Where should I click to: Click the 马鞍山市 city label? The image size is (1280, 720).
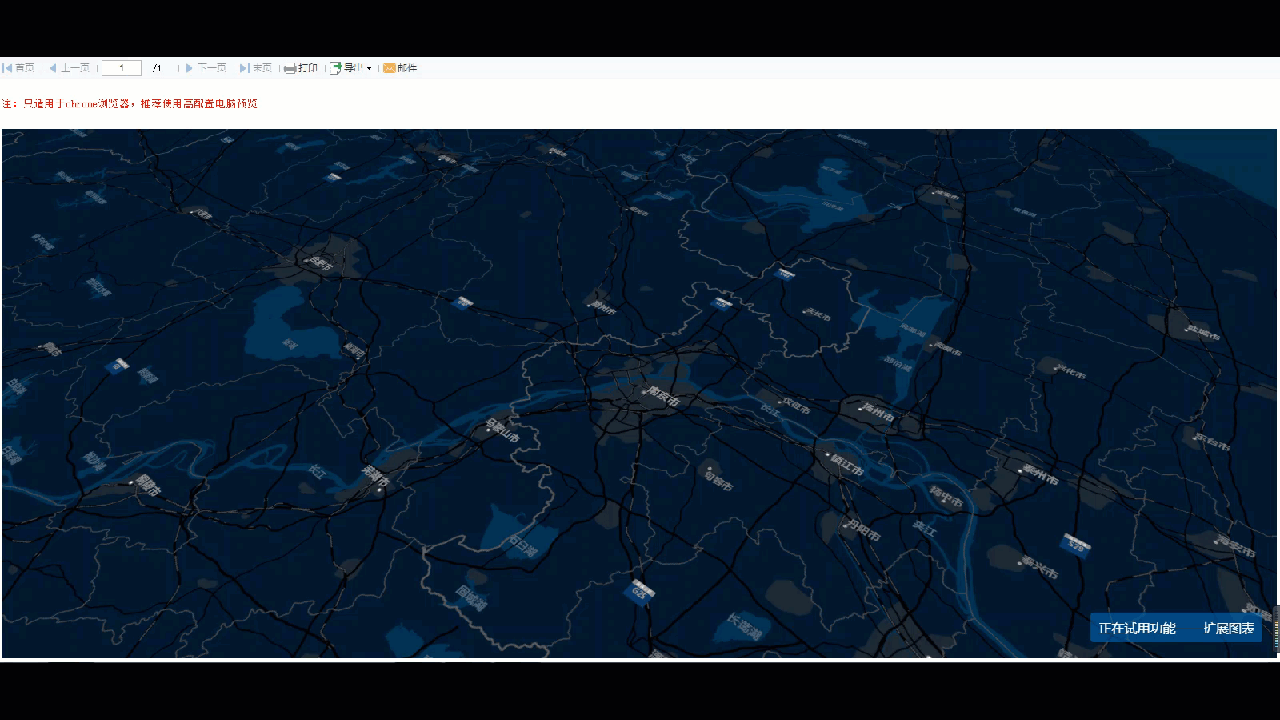pos(503,431)
